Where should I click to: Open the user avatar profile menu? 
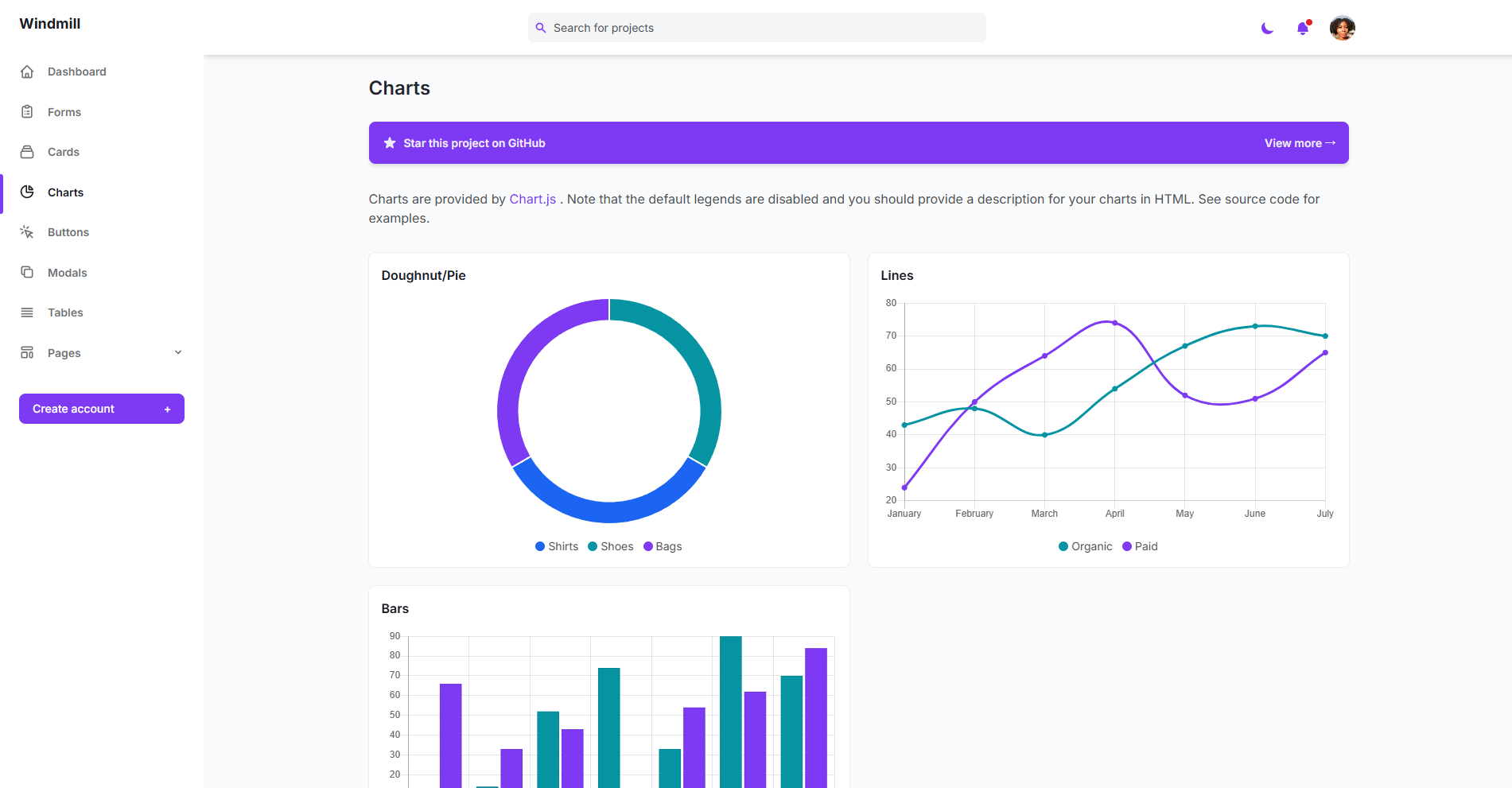1343,28
